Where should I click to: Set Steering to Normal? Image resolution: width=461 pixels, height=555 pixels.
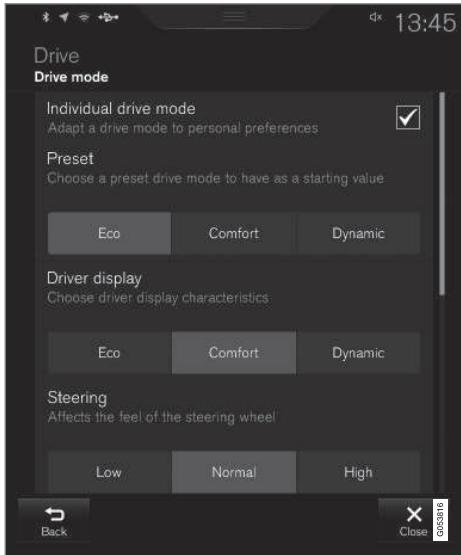[x=234, y=472]
